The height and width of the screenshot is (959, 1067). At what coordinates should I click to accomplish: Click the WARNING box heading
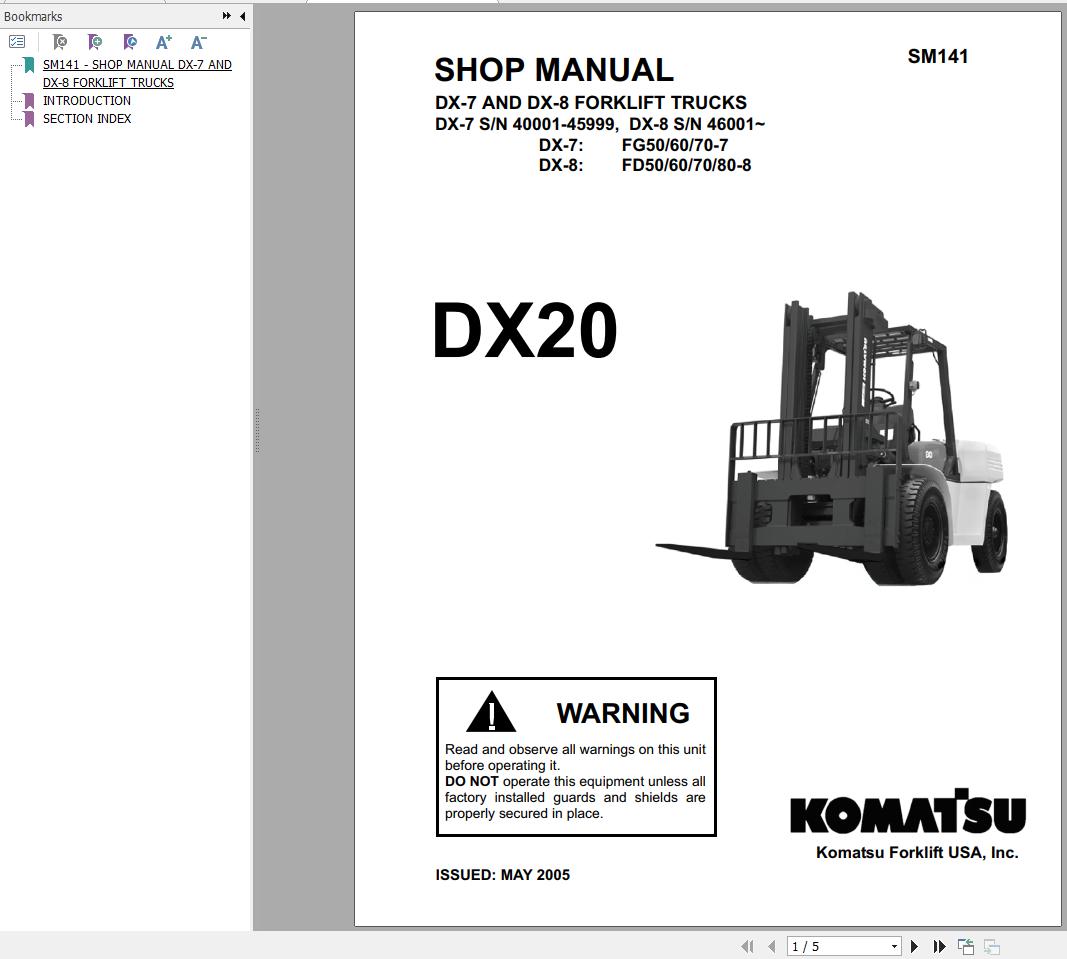tap(623, 713)
